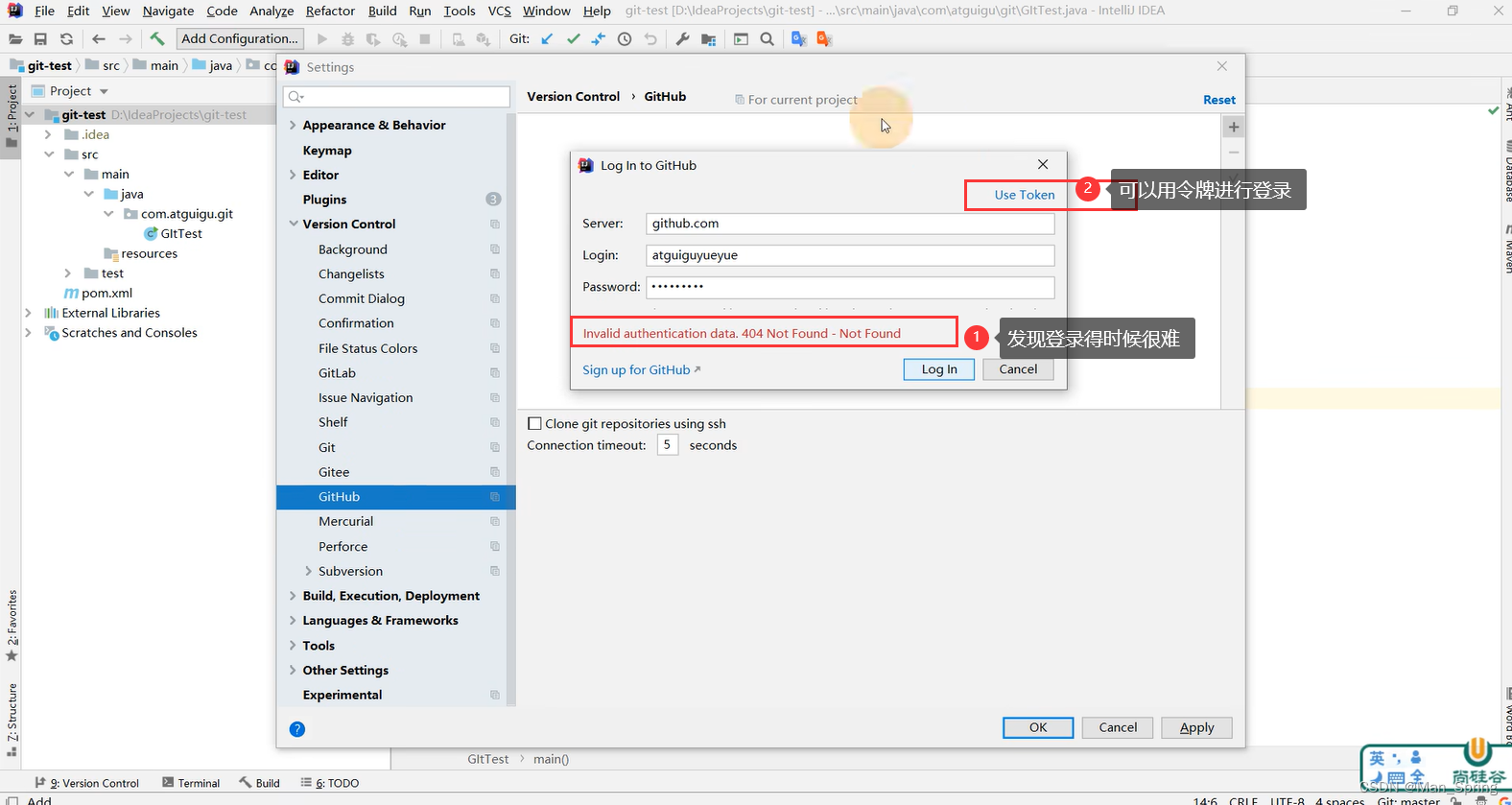The width and height of the screenshot is (1512, 805).
Task: Open Project Structure toolbar icon
Action: [x=708, y=39]
